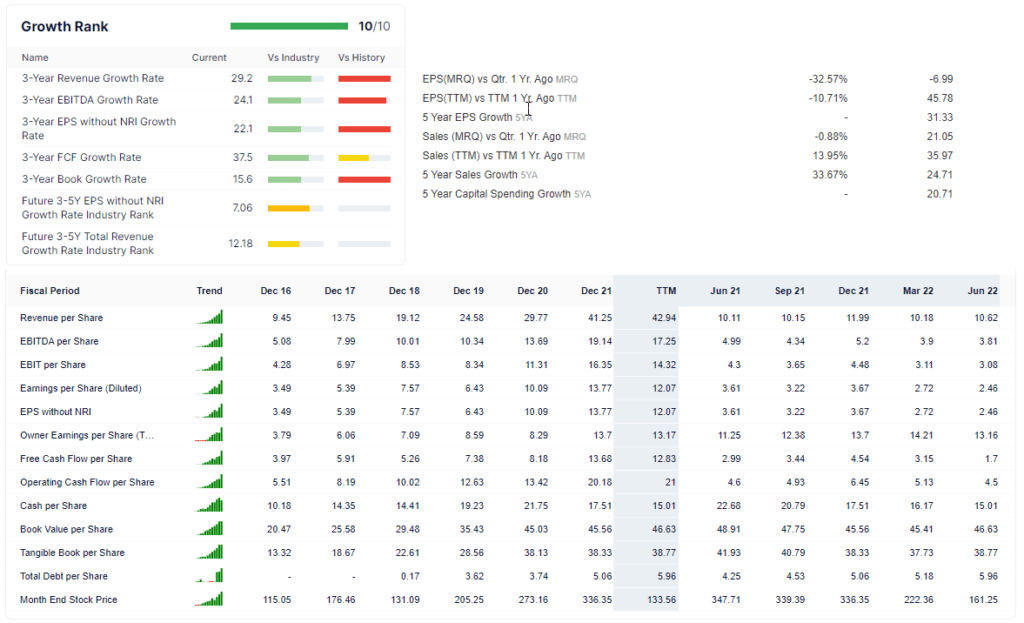The image size is (1024, 623).
Task: Click the Growth Rank heading
Action: (x=65, y=27)
